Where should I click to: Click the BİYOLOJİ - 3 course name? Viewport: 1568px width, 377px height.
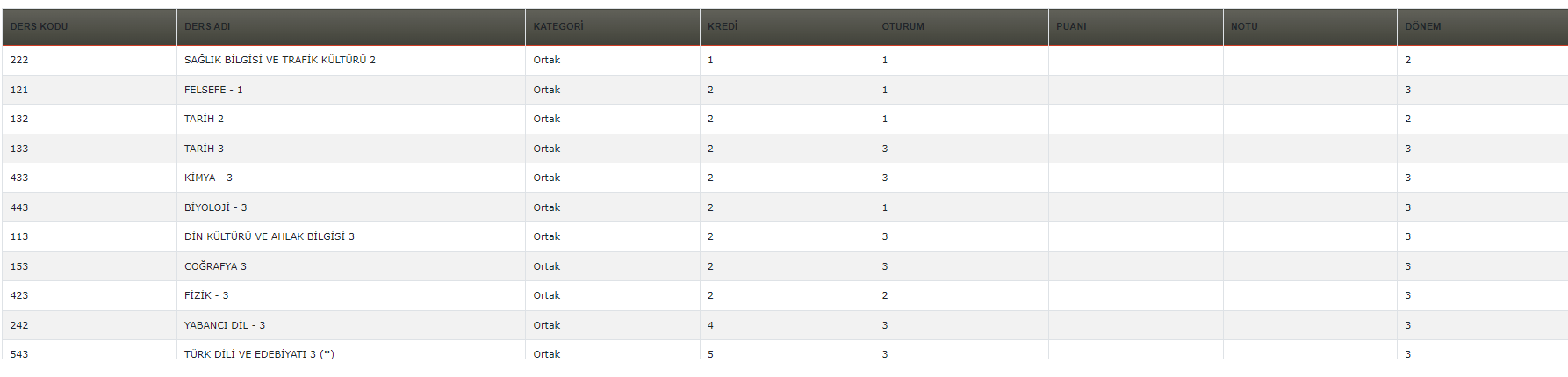point(215,207)
